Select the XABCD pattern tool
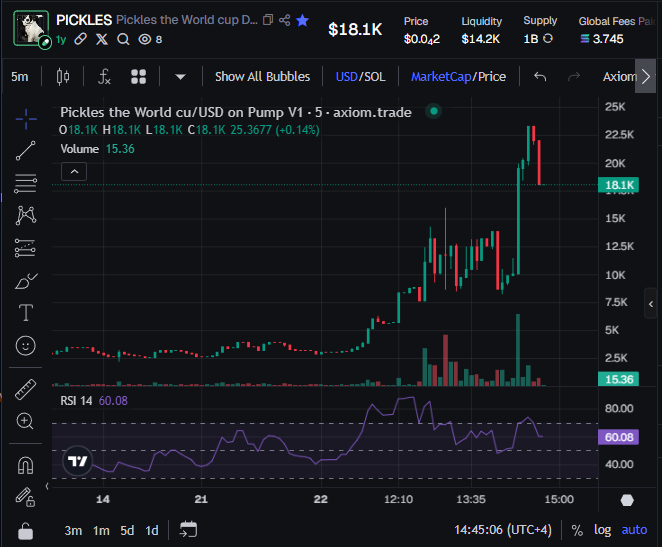The width and height of the screenshot is (662, 547). click(x=26, y=215)
